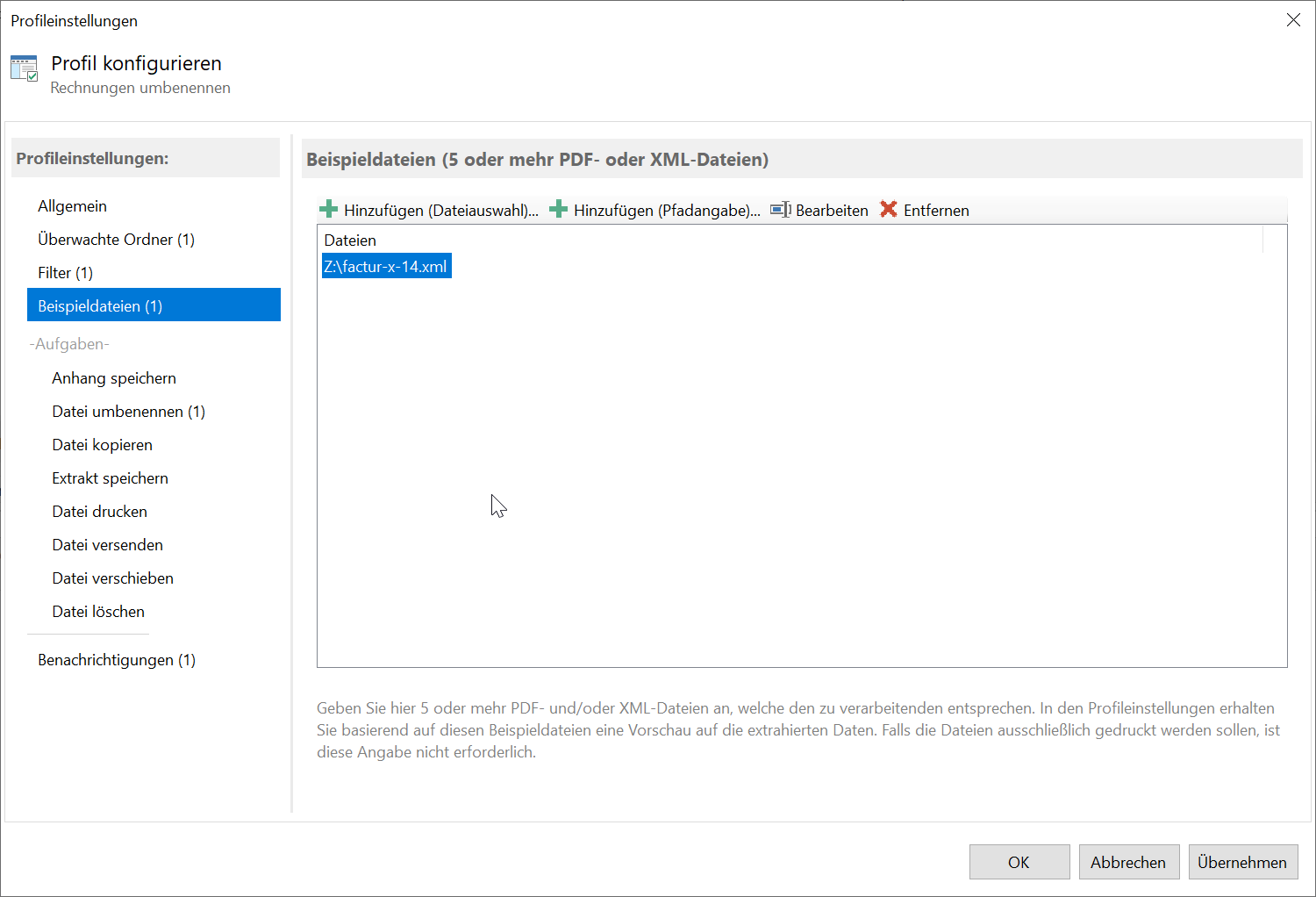Select Beispieldateien (1) in sidebar
The image size is (1316, 897).
pos(100,306)
